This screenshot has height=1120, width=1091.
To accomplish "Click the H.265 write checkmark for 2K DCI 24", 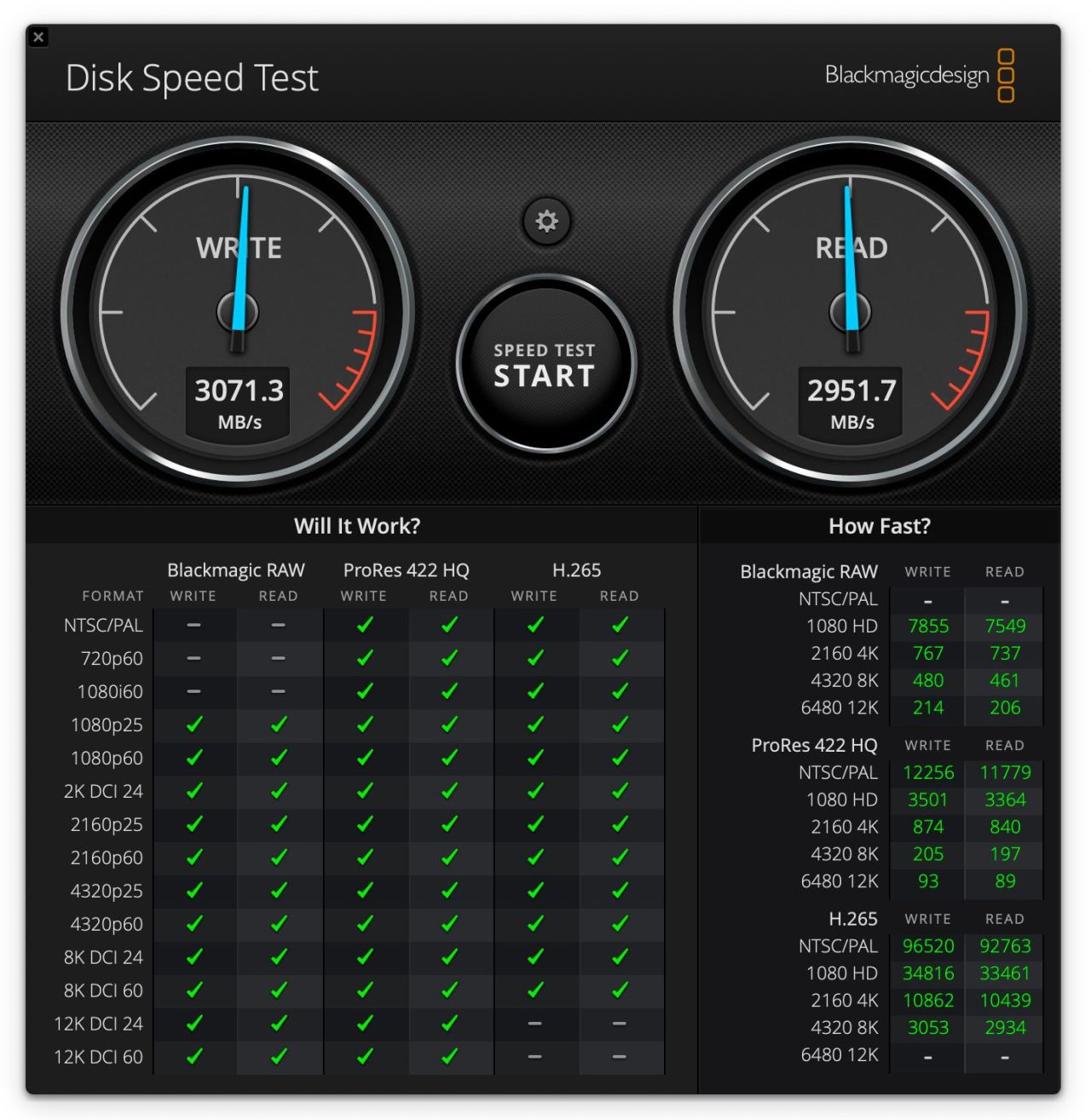I will 535,791.
